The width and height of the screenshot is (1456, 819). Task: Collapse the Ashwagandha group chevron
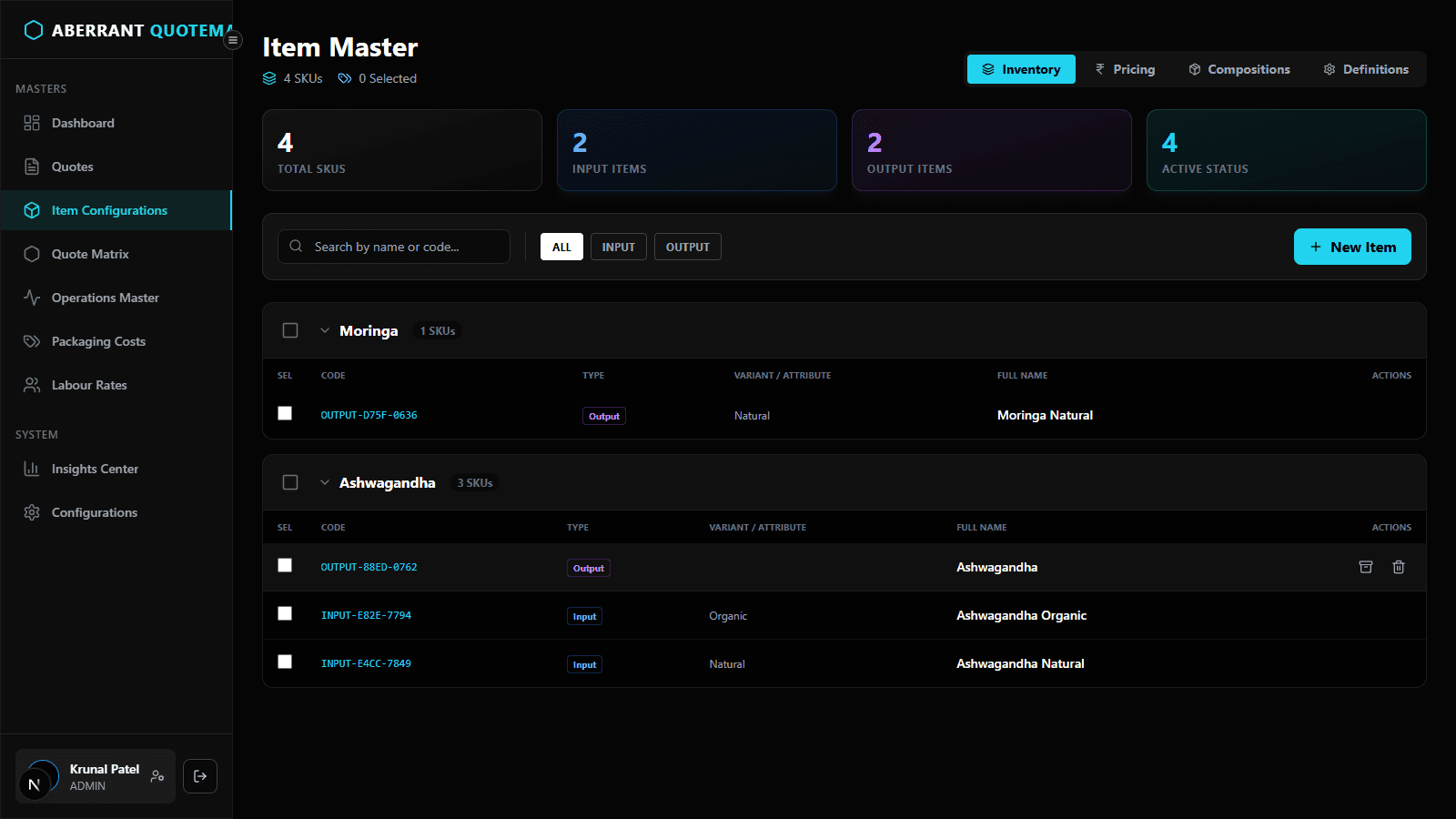325,482
